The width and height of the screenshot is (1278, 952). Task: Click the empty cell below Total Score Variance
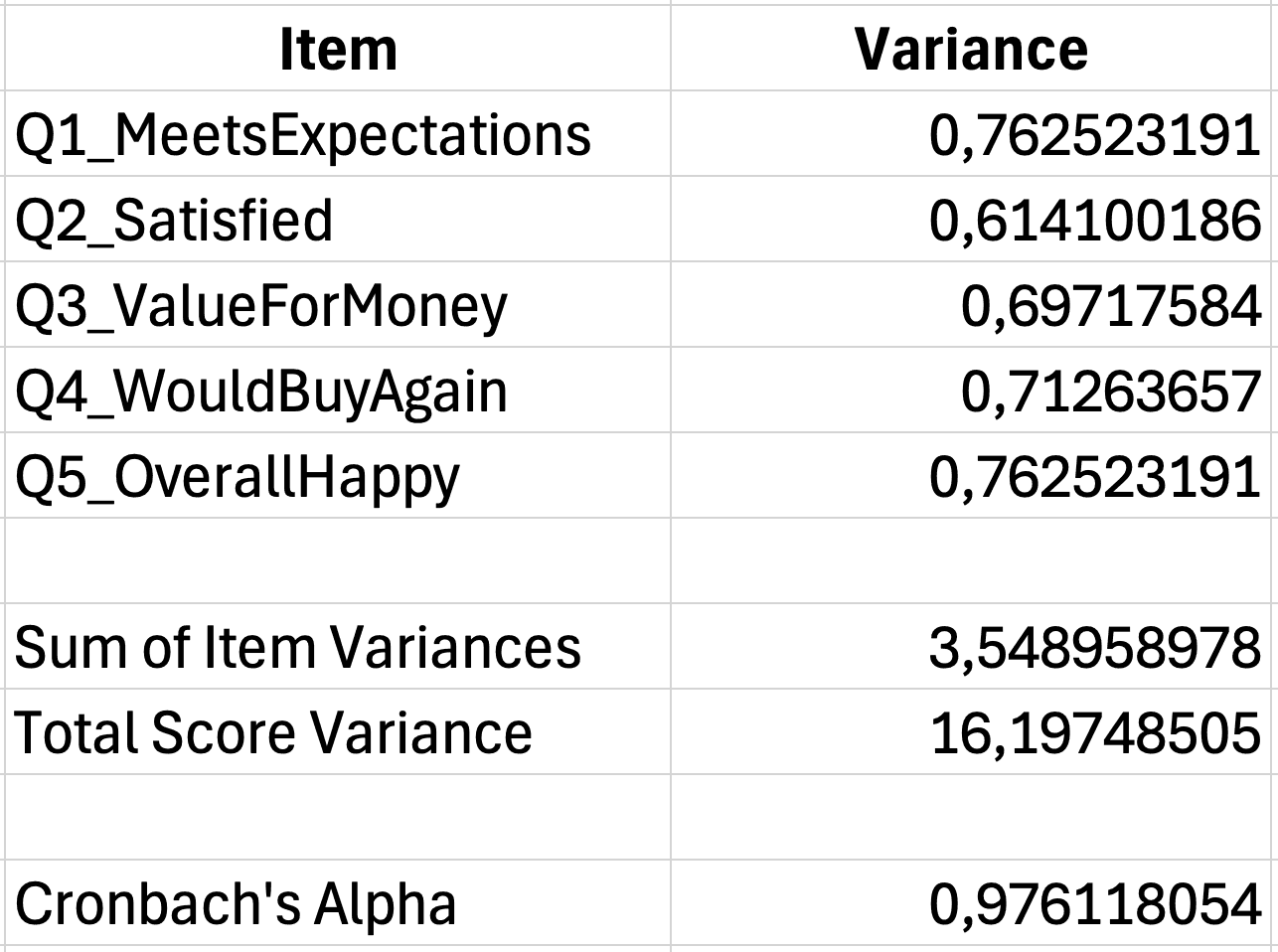pos(338,817)
